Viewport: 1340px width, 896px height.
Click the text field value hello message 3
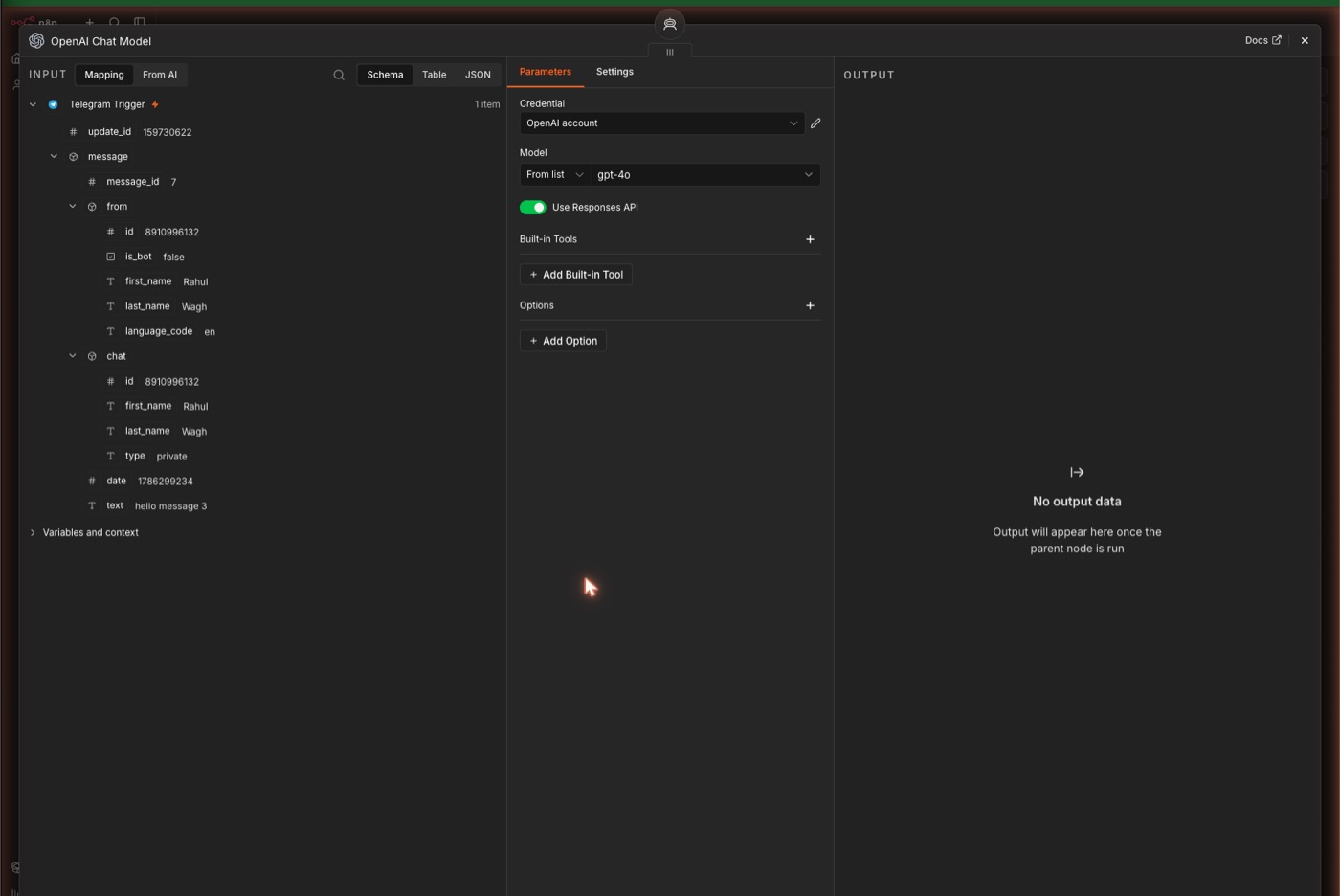(170, 506)
